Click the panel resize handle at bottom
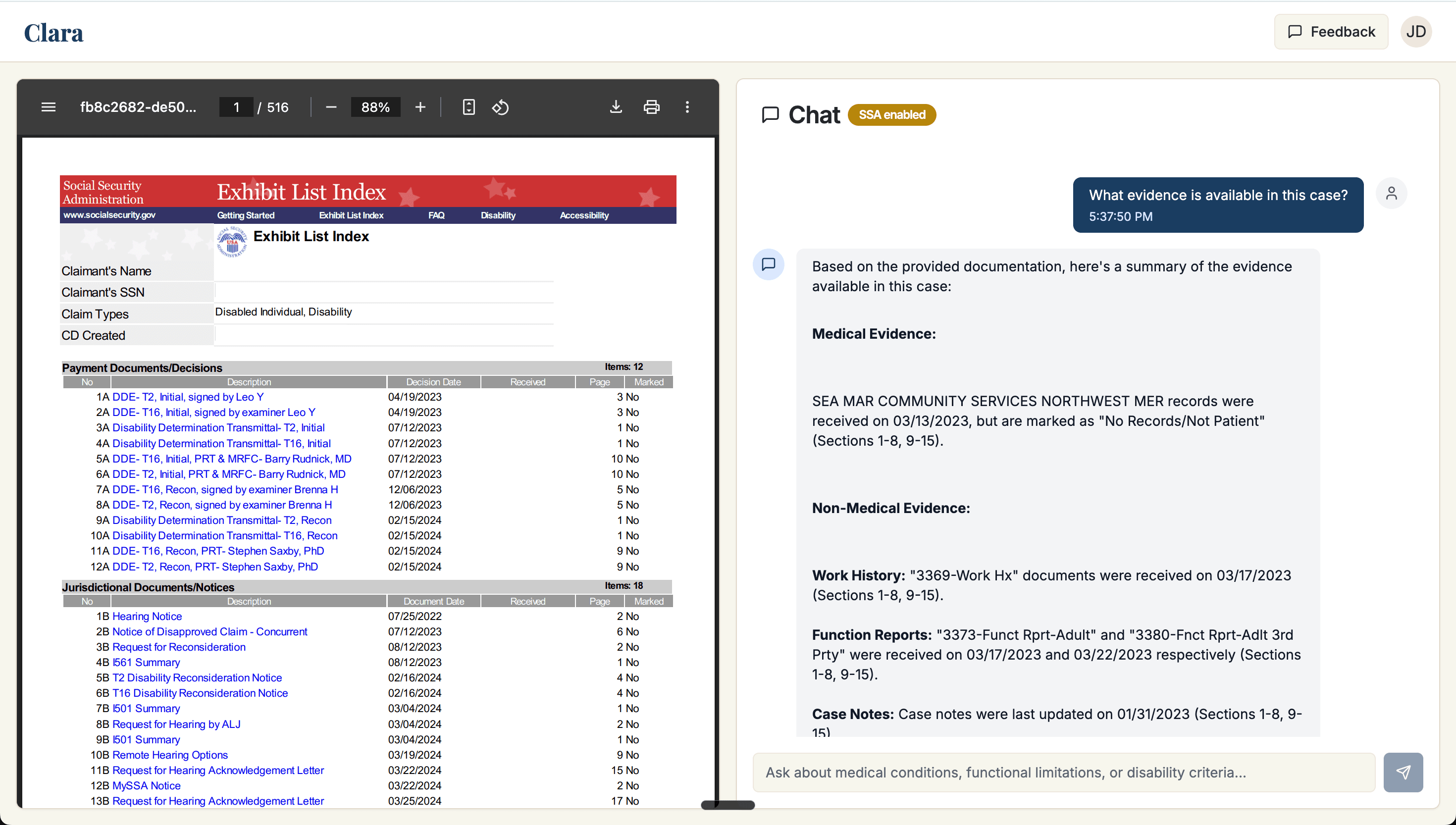This screenshot has height=825, width=1456. tap(728, 805)
